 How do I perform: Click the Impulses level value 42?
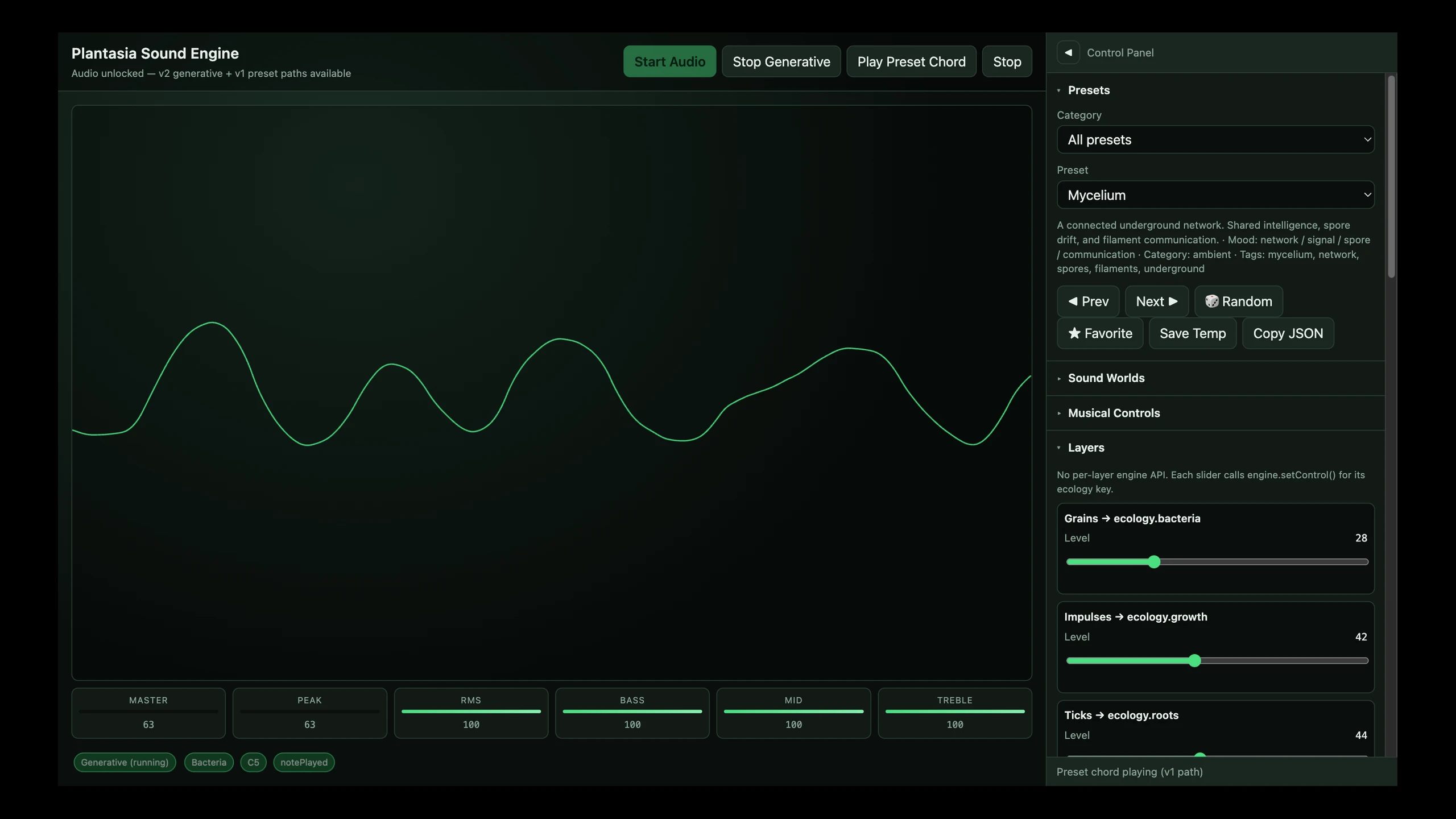[1361, 637]
